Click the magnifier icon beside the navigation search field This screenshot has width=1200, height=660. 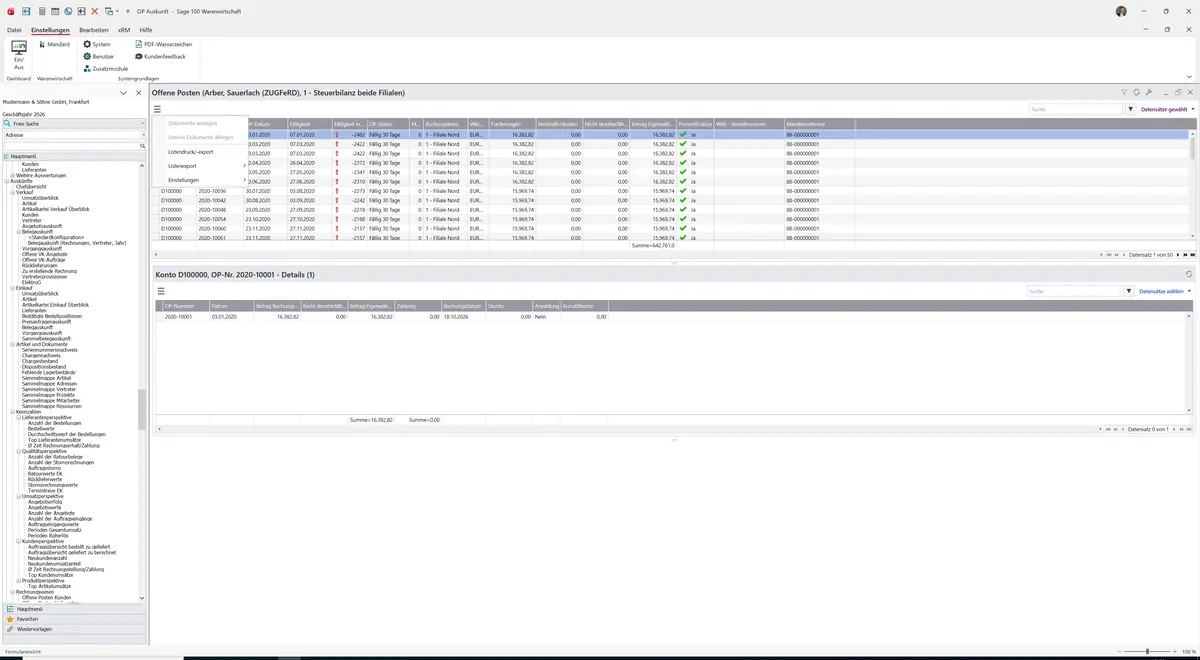[x=143, y=146]
